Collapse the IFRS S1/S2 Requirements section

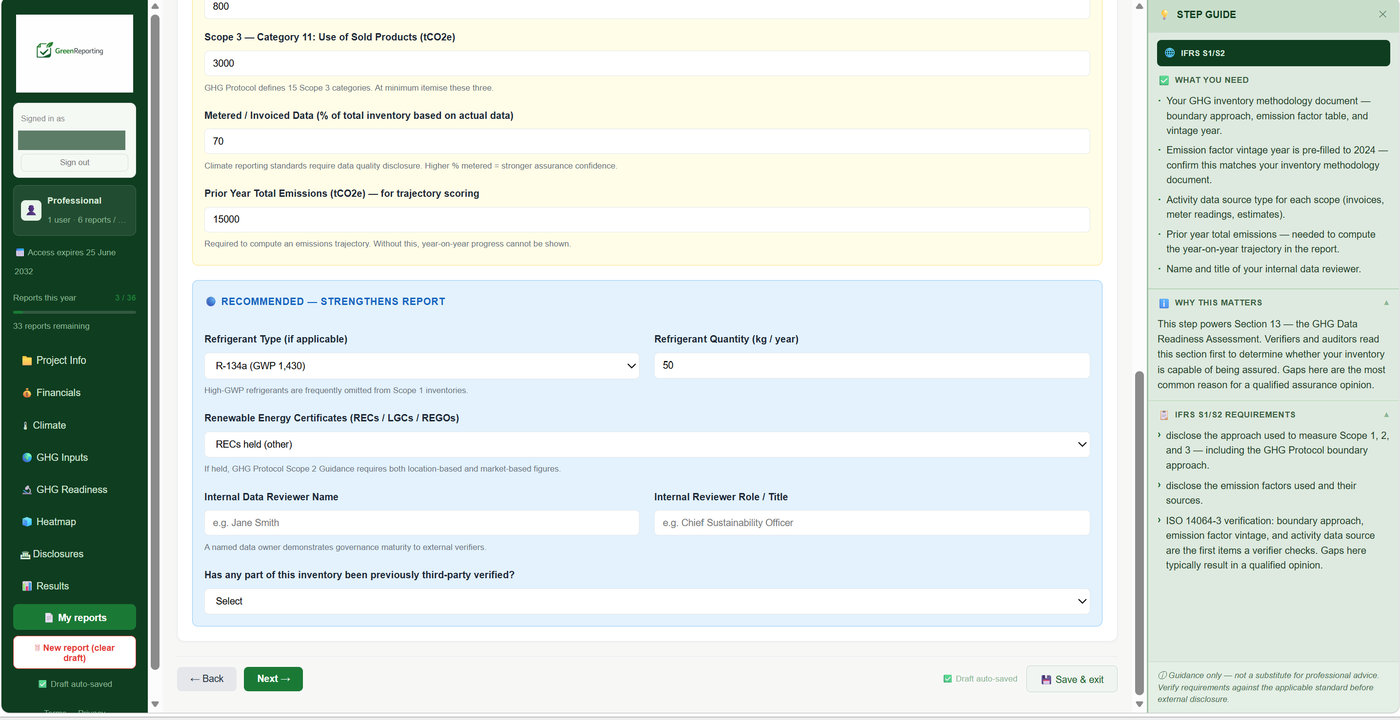(x=1386, y=414)
